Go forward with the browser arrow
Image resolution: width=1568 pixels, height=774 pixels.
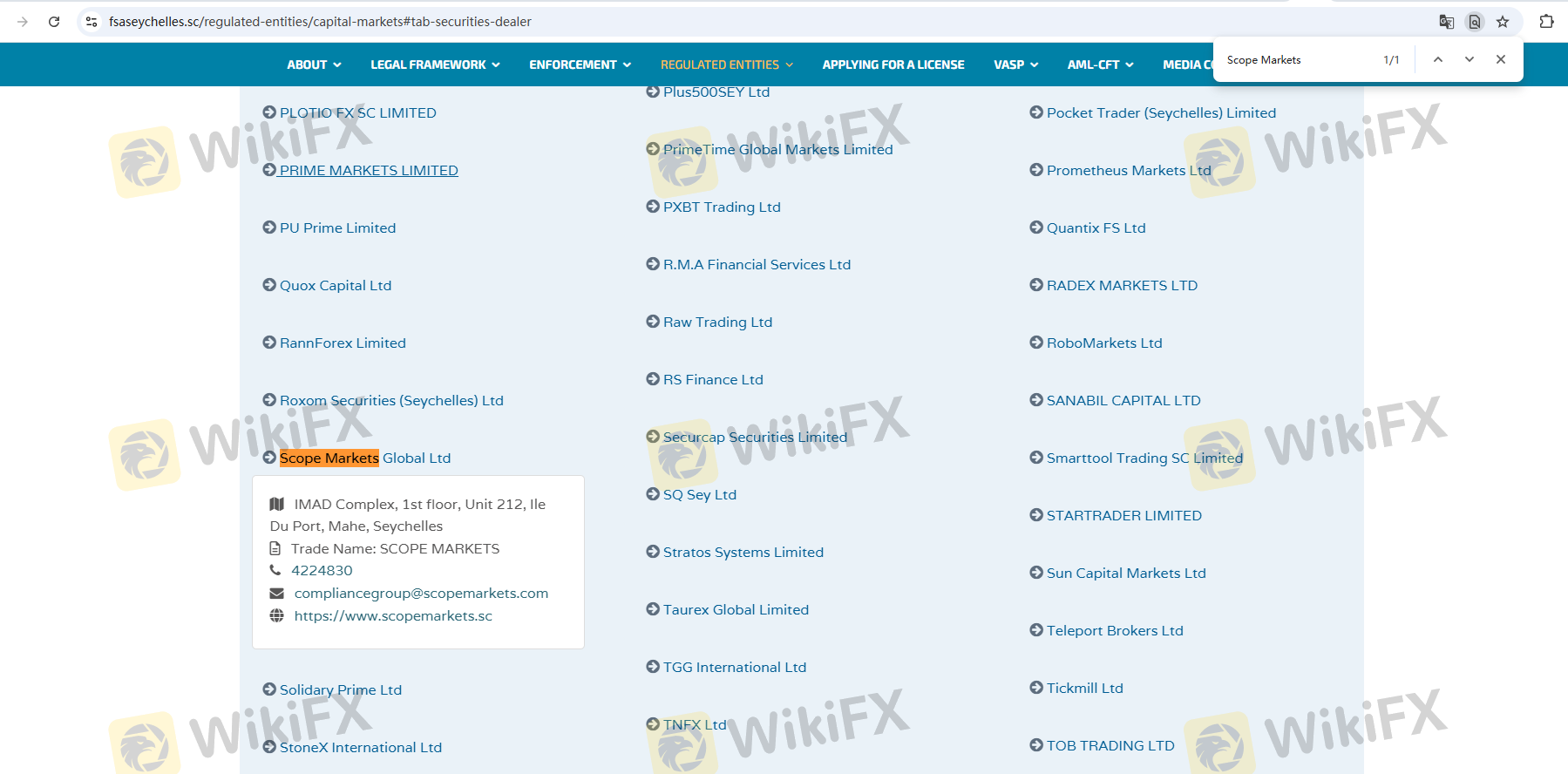tap(23, 22)
